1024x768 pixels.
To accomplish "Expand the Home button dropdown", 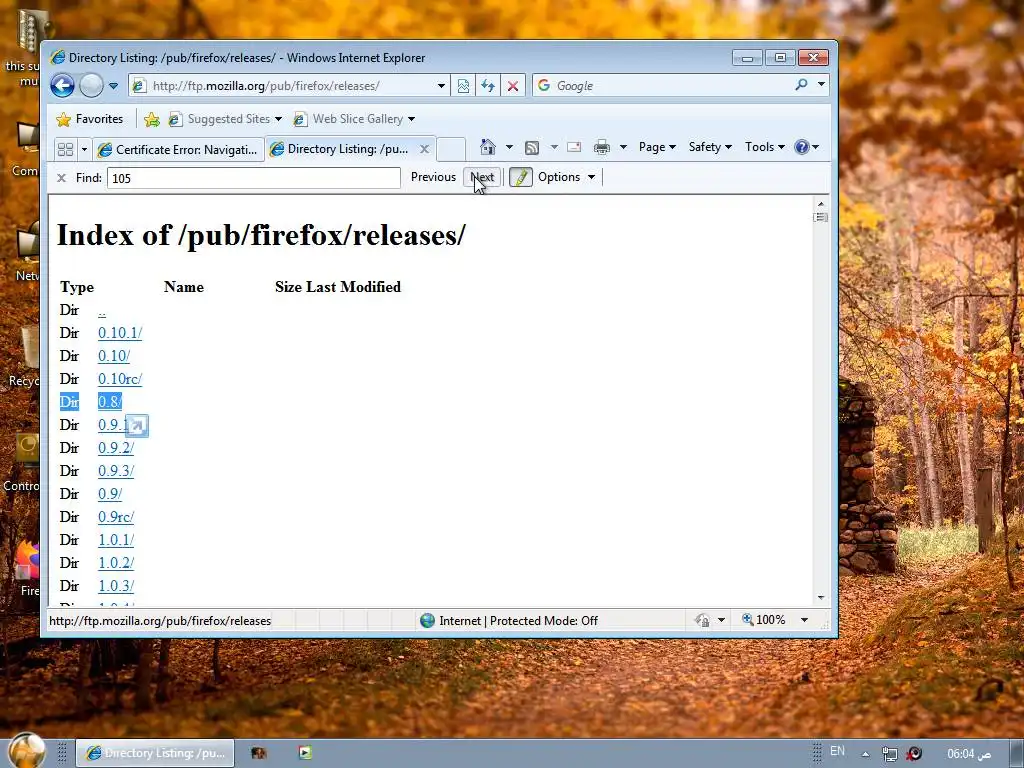I will click(x=509, y=147).
